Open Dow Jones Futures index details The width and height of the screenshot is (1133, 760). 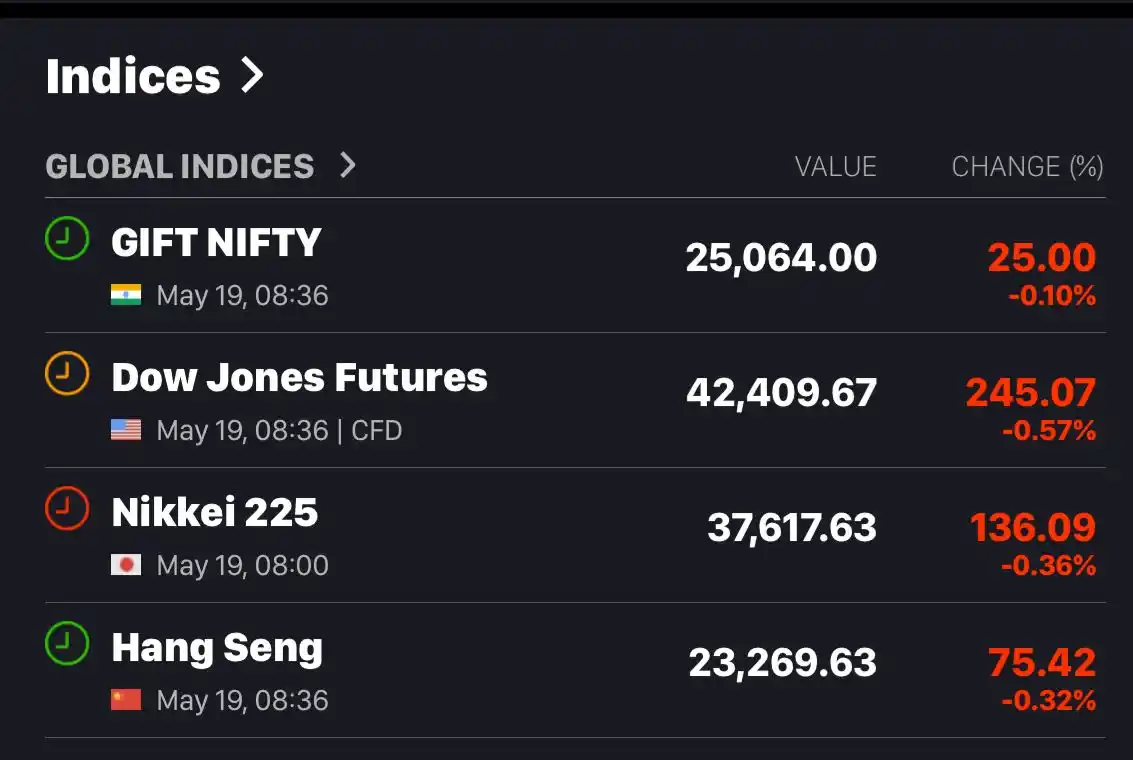pyautogui.click(x=575, y=400)
